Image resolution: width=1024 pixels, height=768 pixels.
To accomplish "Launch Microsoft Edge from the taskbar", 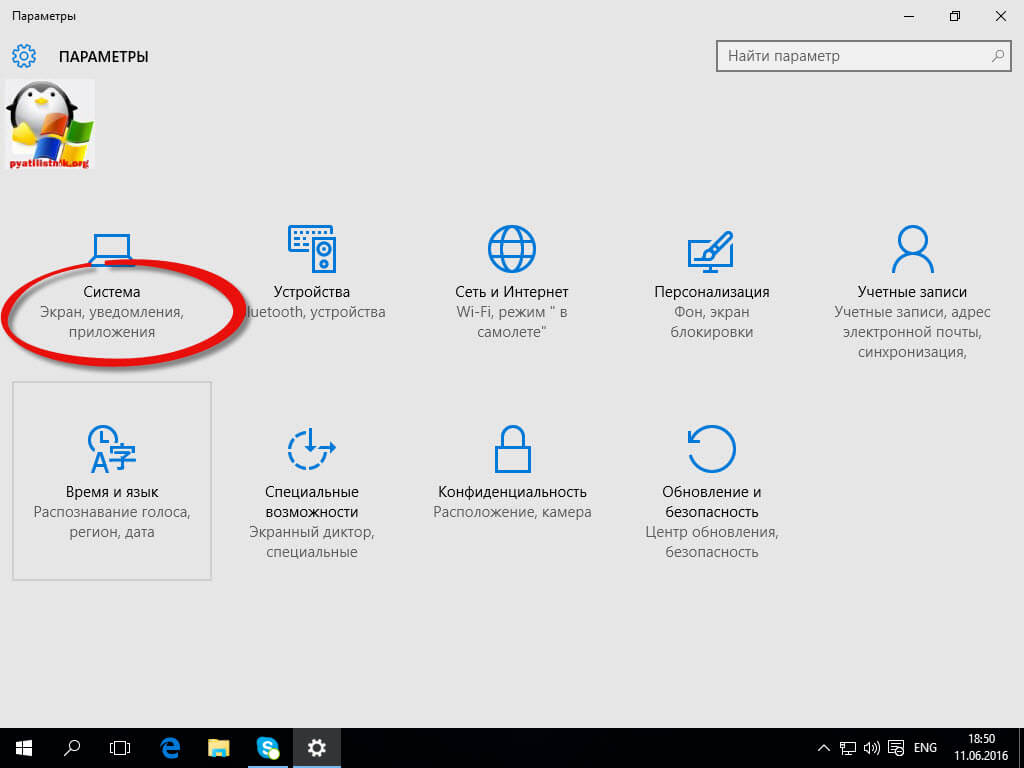I will [170, 747].
